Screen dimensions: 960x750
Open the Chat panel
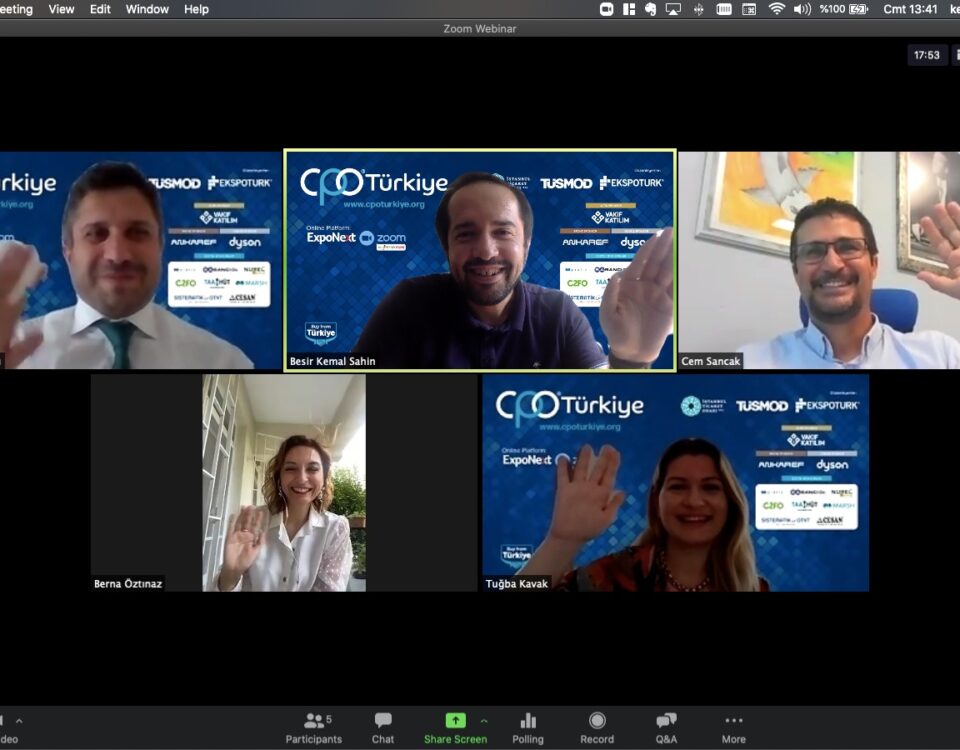tap(383, 727)
